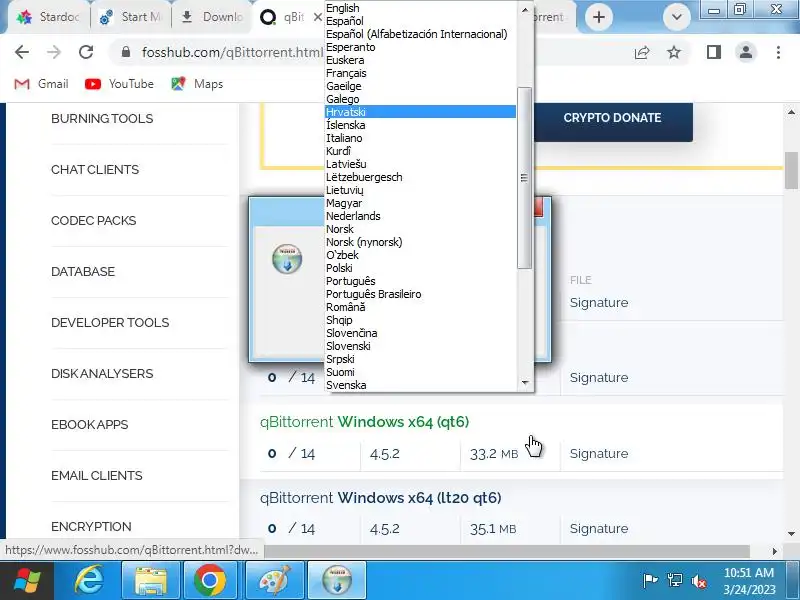Choose Euskera in the list
800x600 pixels.
[420, 60]
